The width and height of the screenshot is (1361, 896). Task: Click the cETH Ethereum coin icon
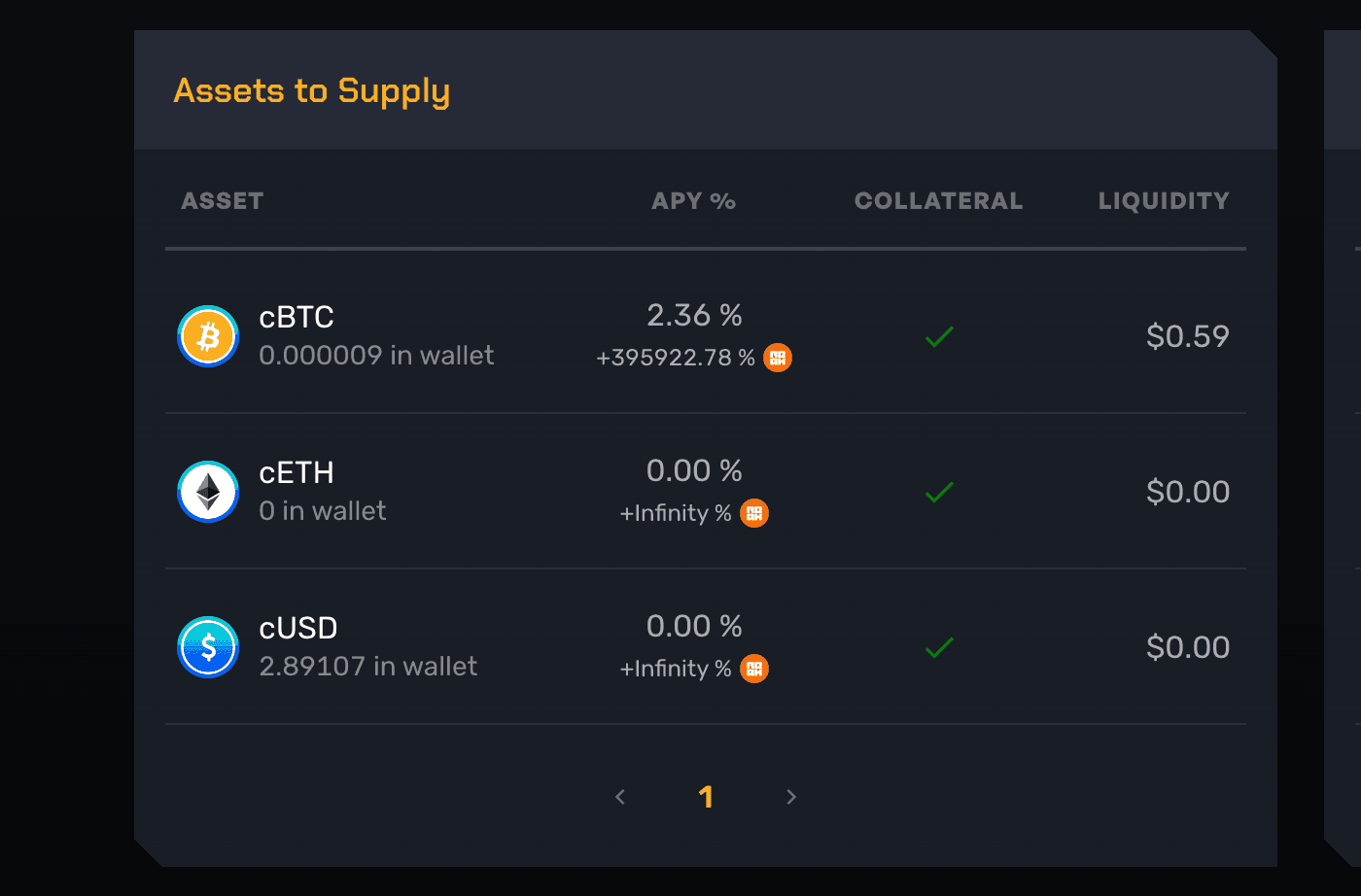coord(207,491)
